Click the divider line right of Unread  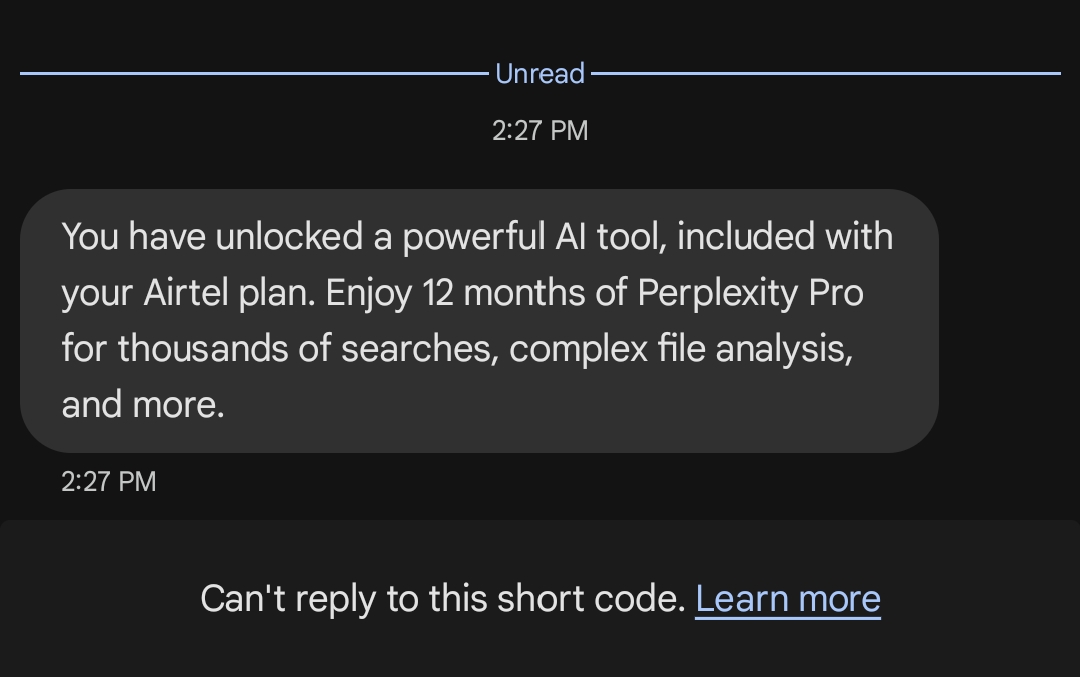825,73
